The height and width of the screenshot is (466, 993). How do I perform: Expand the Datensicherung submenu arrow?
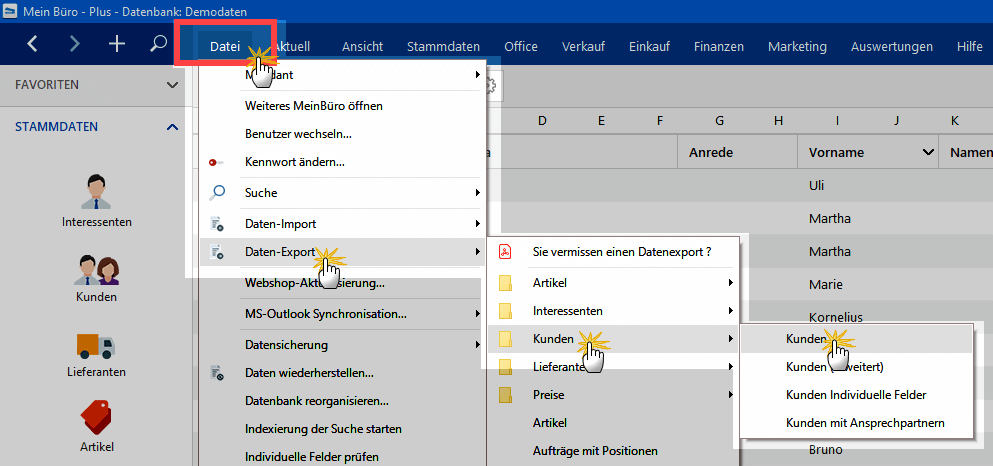(478, 345)
